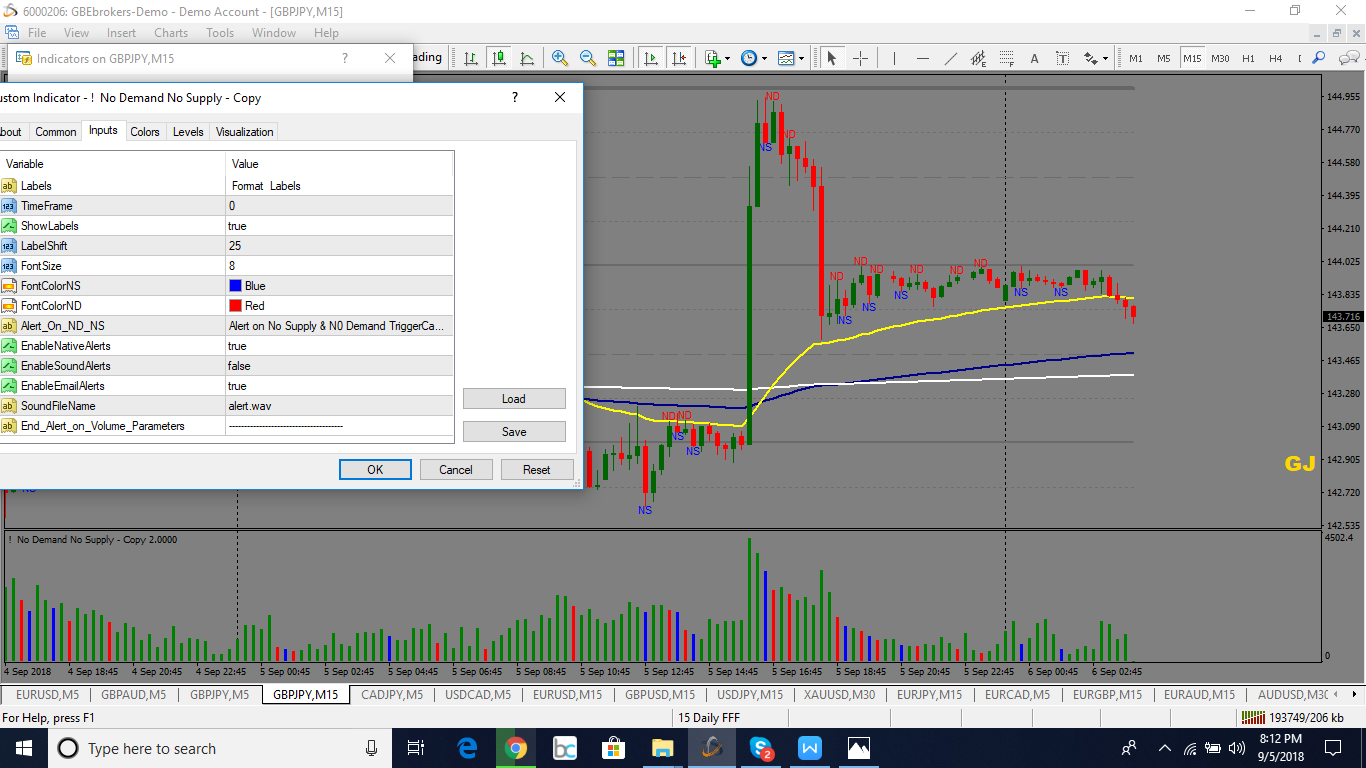Click the dialog help question mark
The width and height of the screenshot is (1366, 768).
tap(515, 97)
